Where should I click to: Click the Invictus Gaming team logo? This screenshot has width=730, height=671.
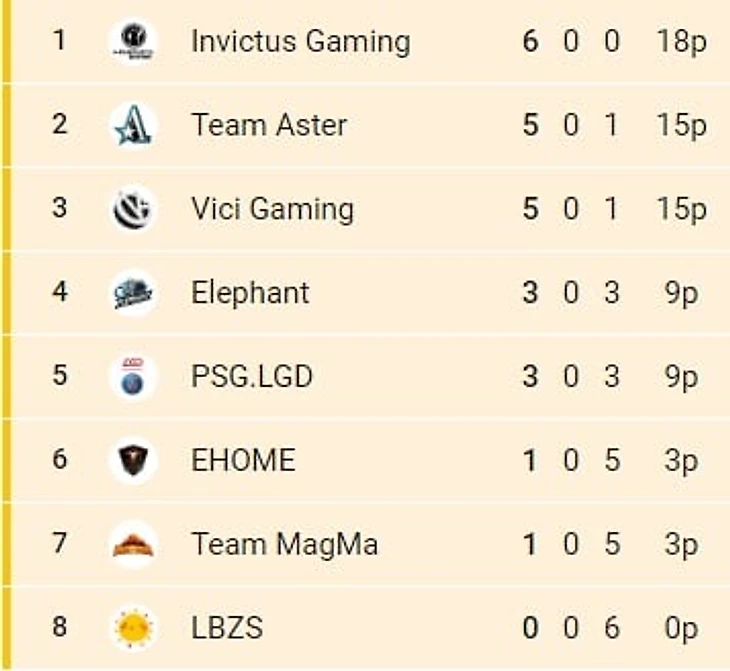tap(133, 41)
